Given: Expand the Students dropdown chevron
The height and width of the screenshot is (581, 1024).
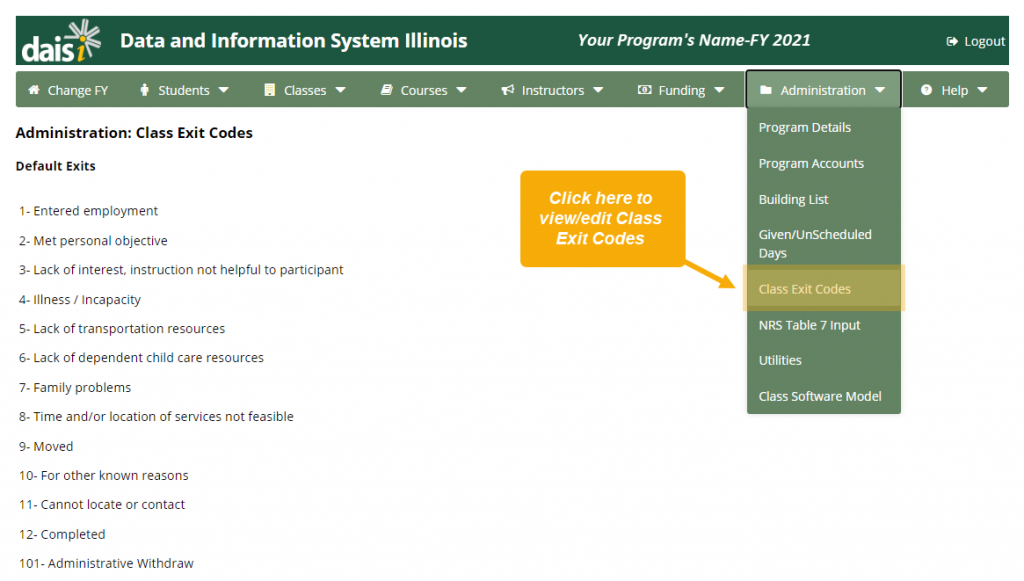Looking at the screenshot, I should point(223,89).
